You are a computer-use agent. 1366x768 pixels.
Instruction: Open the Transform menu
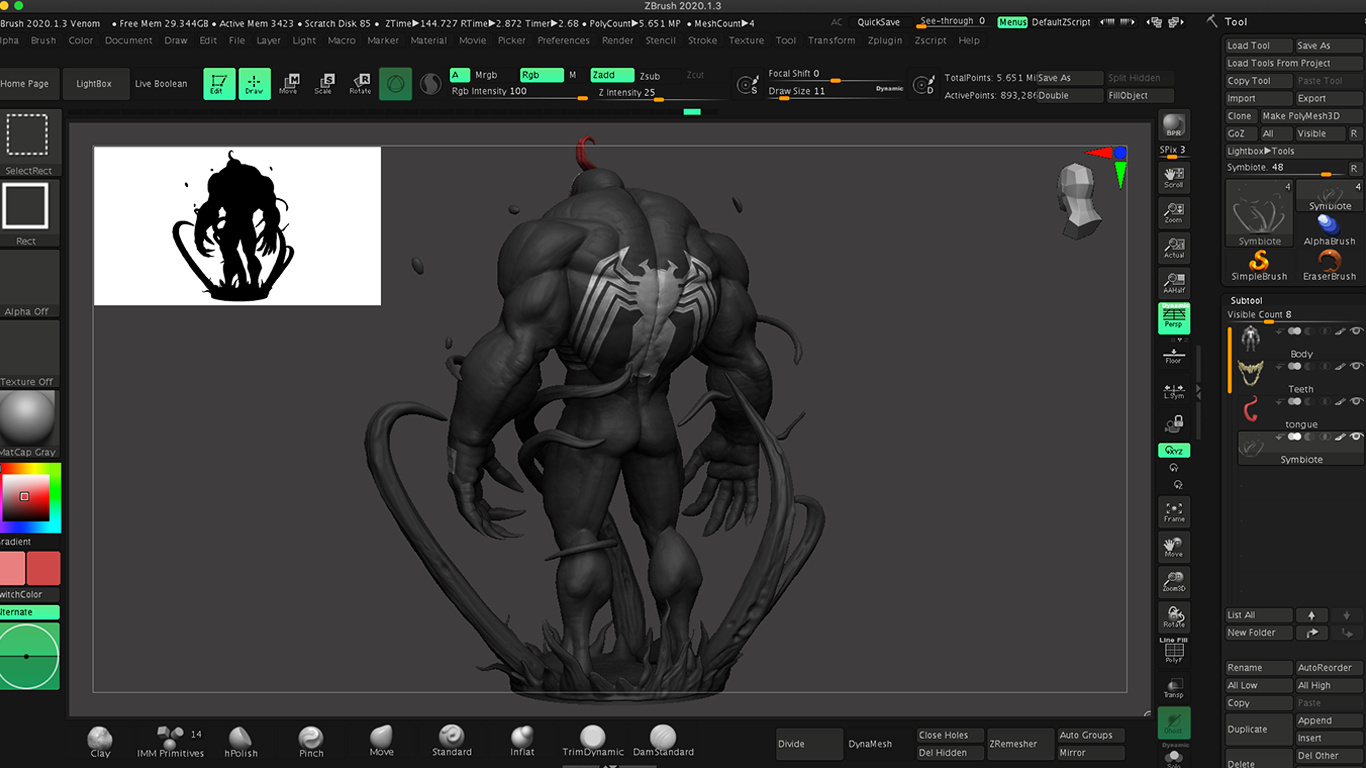[x=831, y=41]
